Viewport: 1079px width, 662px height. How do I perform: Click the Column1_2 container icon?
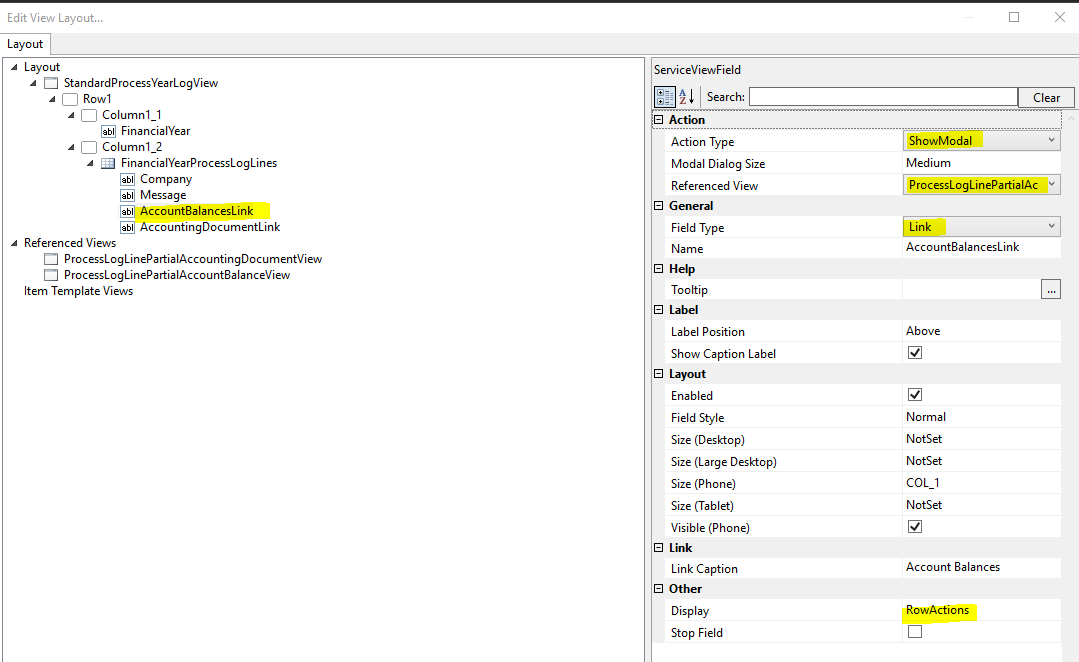(89, 147)
